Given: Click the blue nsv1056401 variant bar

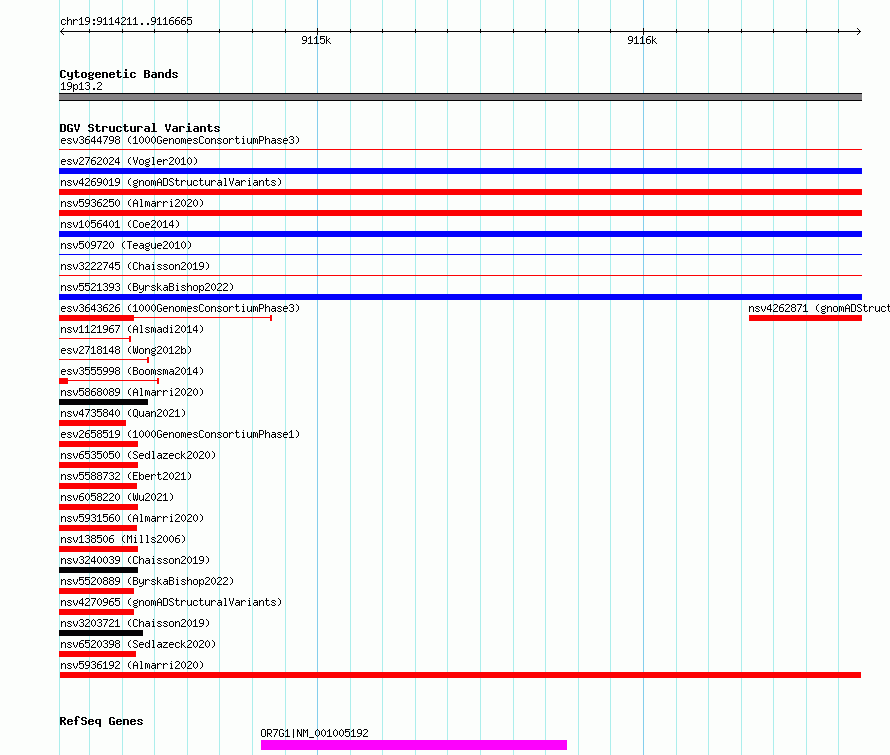Looking at the screenshot, I should (x=460, y=234).
